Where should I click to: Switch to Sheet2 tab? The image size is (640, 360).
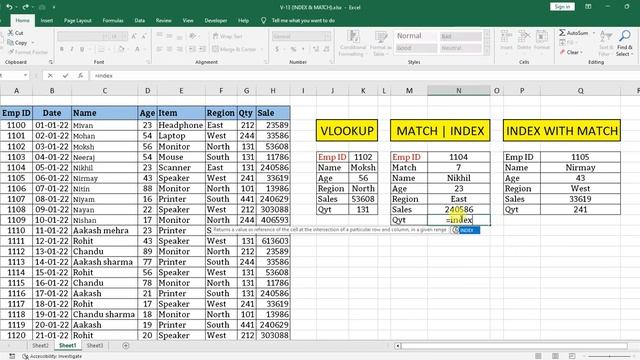point(40,346)
